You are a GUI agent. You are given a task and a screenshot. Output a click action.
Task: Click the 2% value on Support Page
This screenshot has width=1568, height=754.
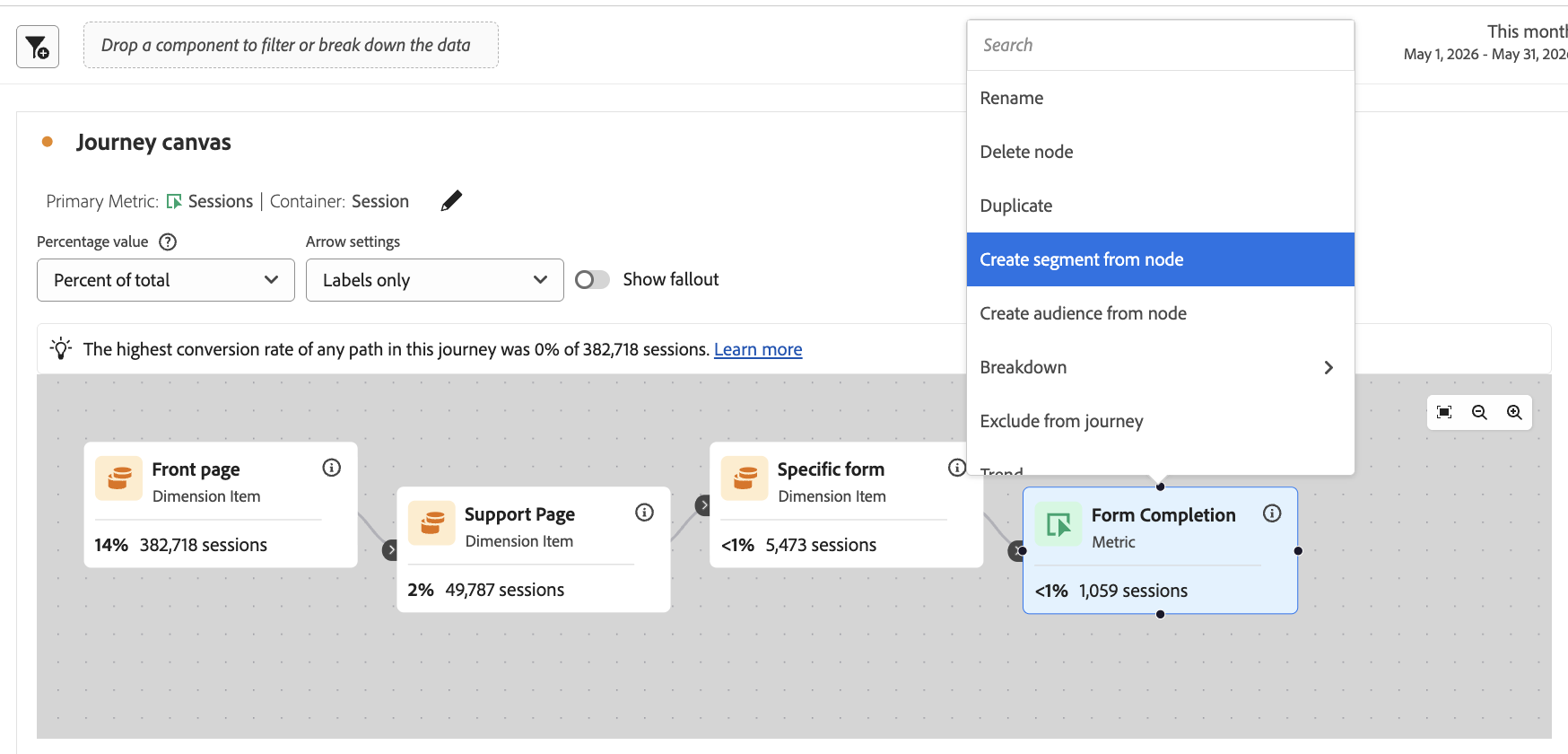pyautogui.click(x=421, y=590)
